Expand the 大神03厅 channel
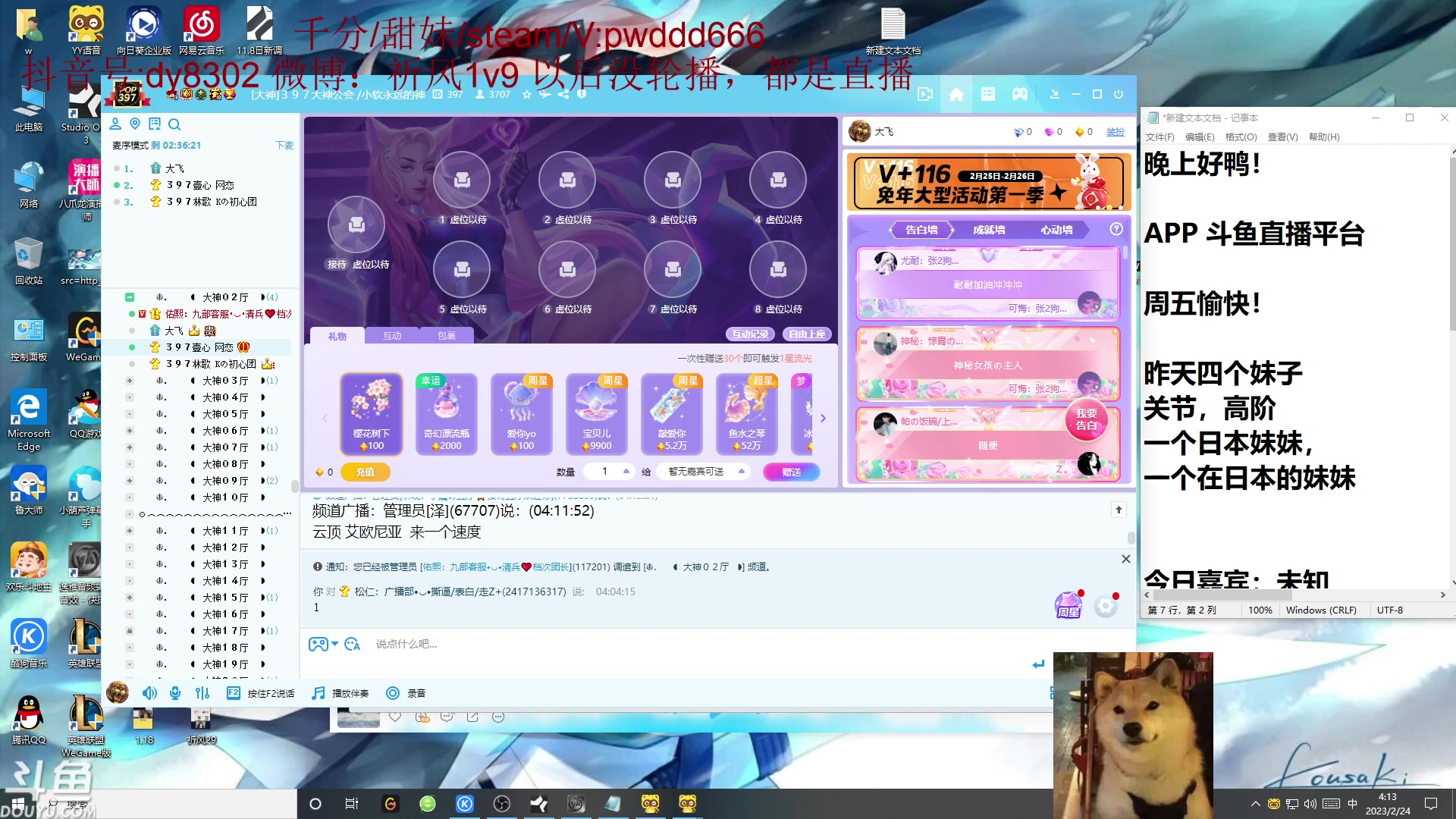This screenshot has height=819, width=1456. [x=130, y=381]
